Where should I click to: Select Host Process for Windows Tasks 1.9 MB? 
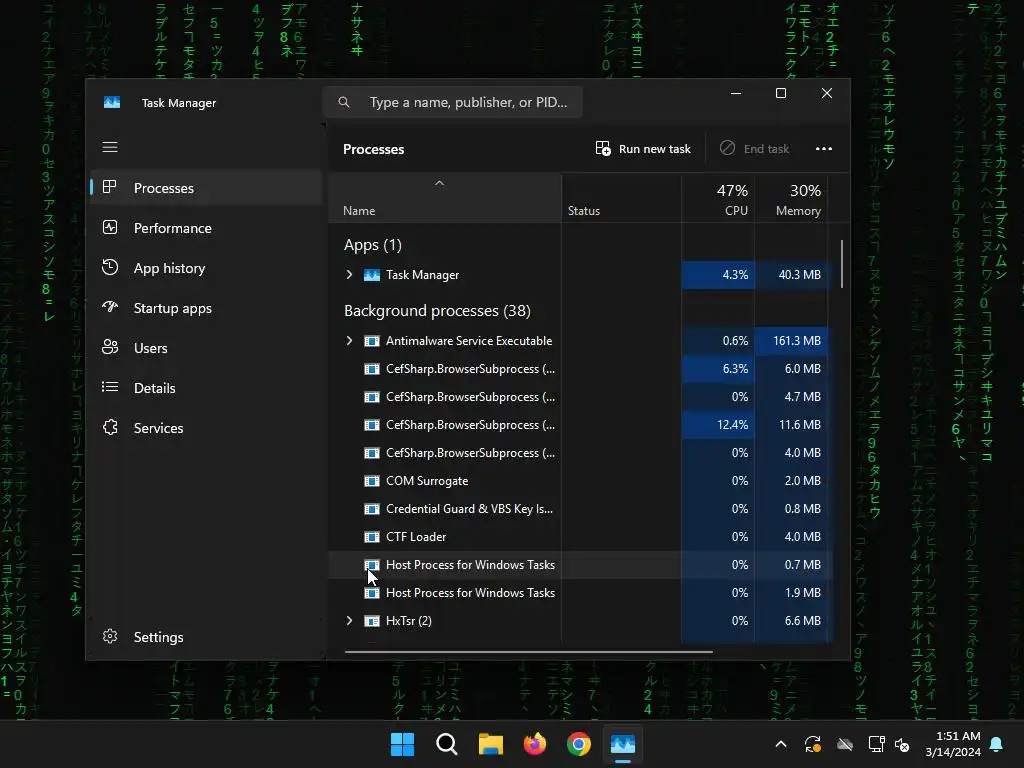pyautogui.click(x=579, y=593)
